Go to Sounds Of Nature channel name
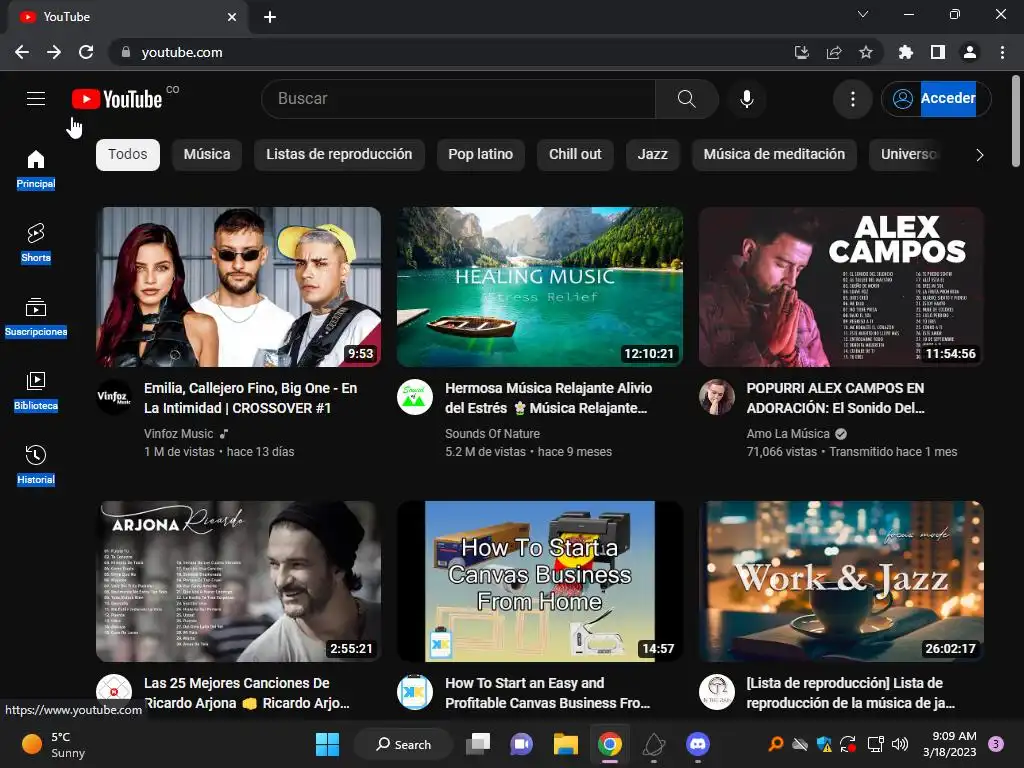 [x=492, y=434]
